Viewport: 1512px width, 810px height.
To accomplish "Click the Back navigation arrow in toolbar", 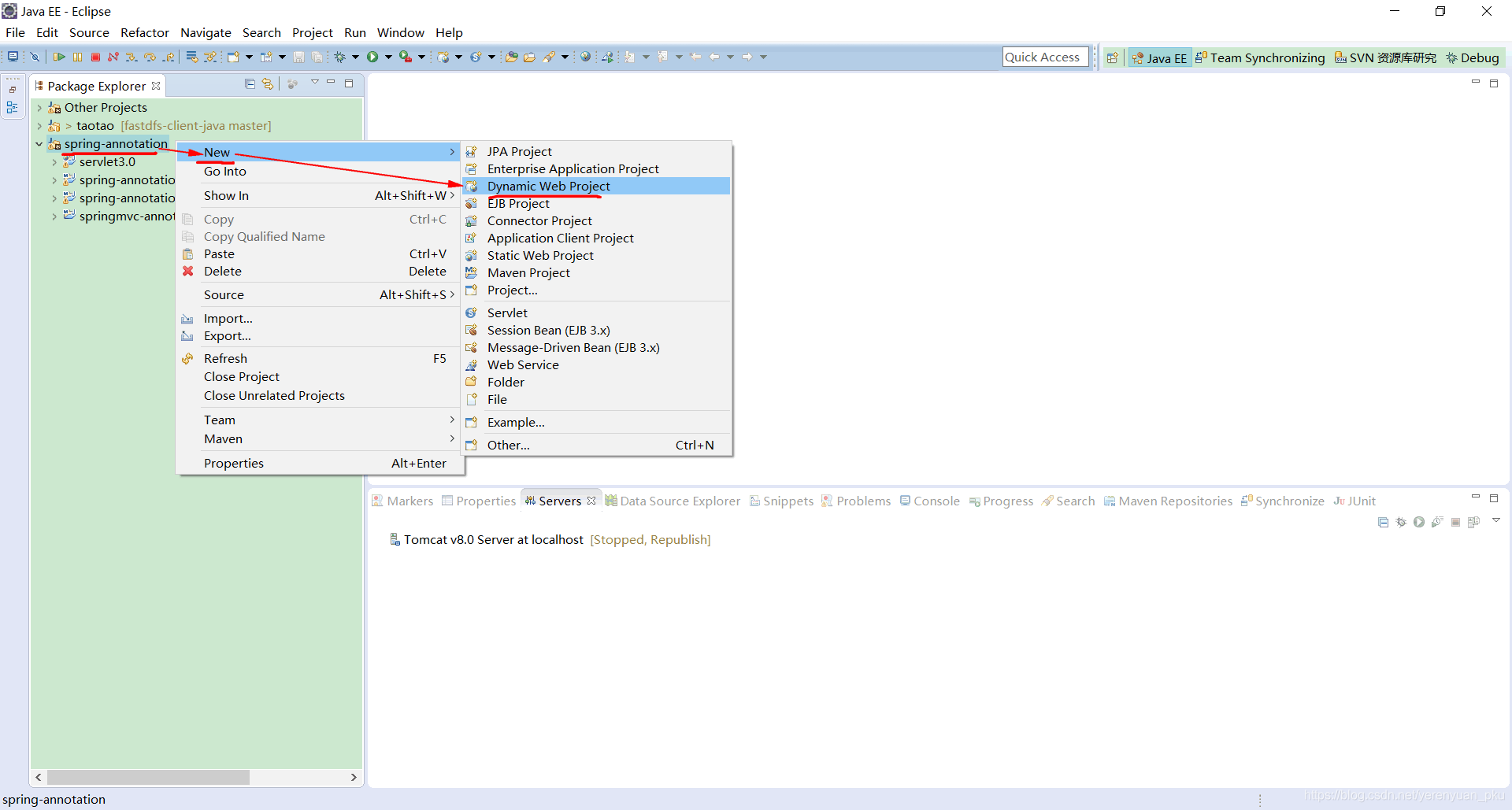I will point(714,57).
